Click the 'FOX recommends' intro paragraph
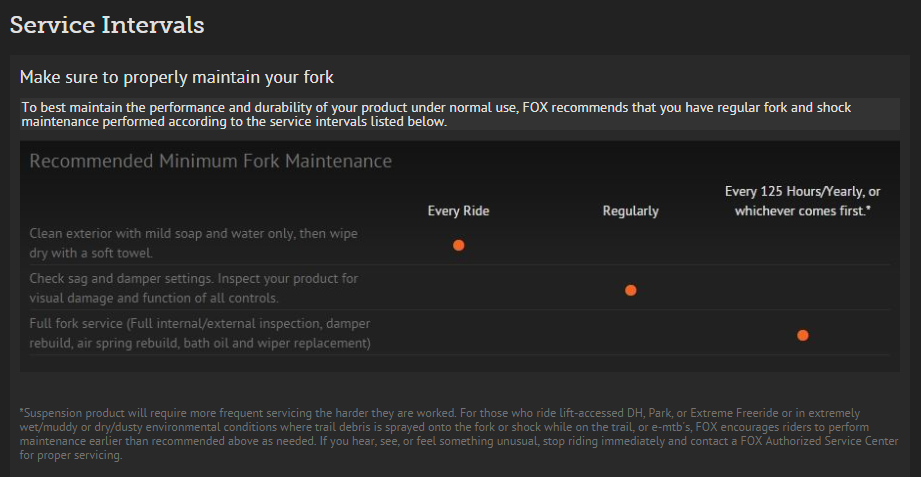Image resolution: width=921 pixels, height=477 pixels. (436, 114)
